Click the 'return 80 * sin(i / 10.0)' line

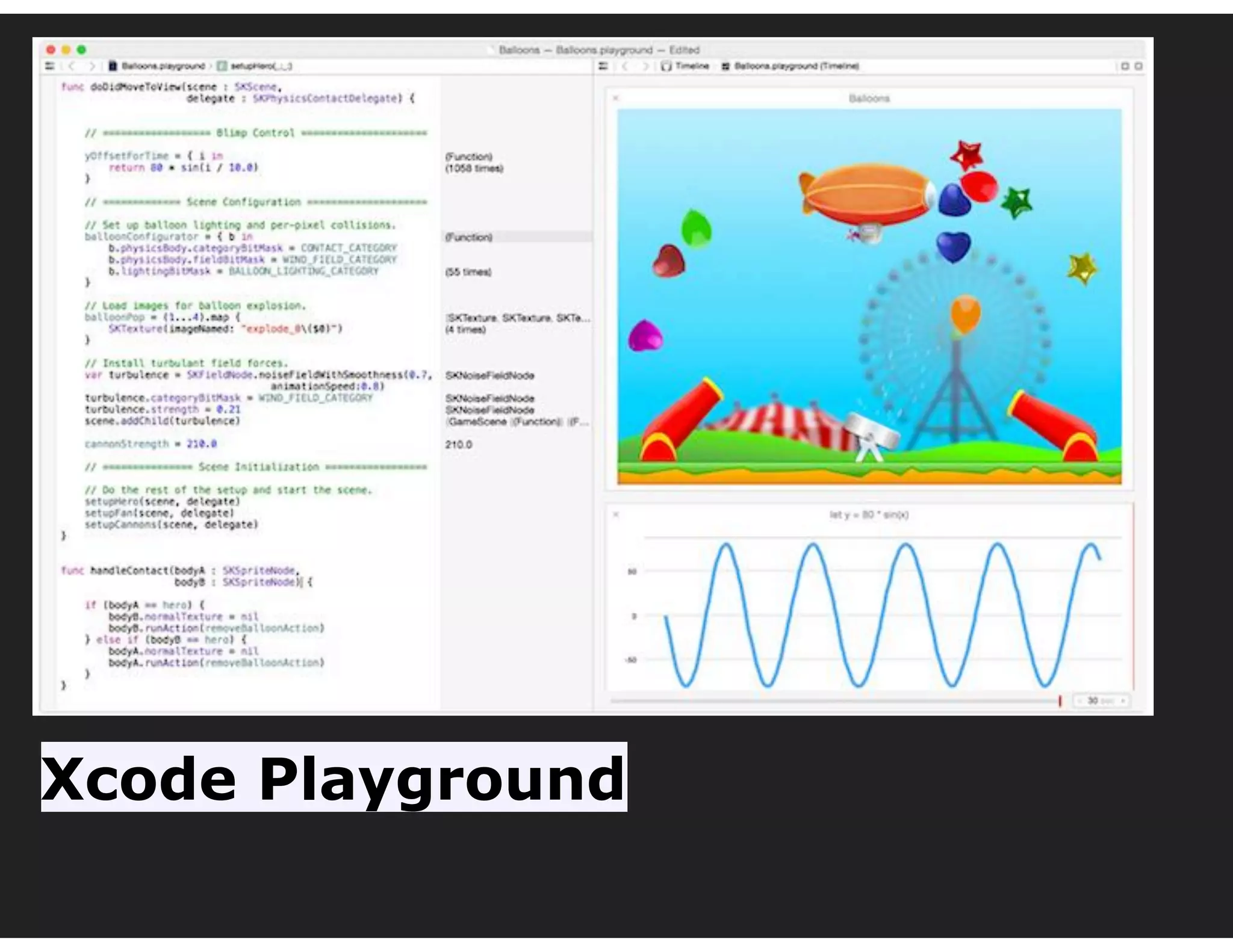click(x=183, y=167)
